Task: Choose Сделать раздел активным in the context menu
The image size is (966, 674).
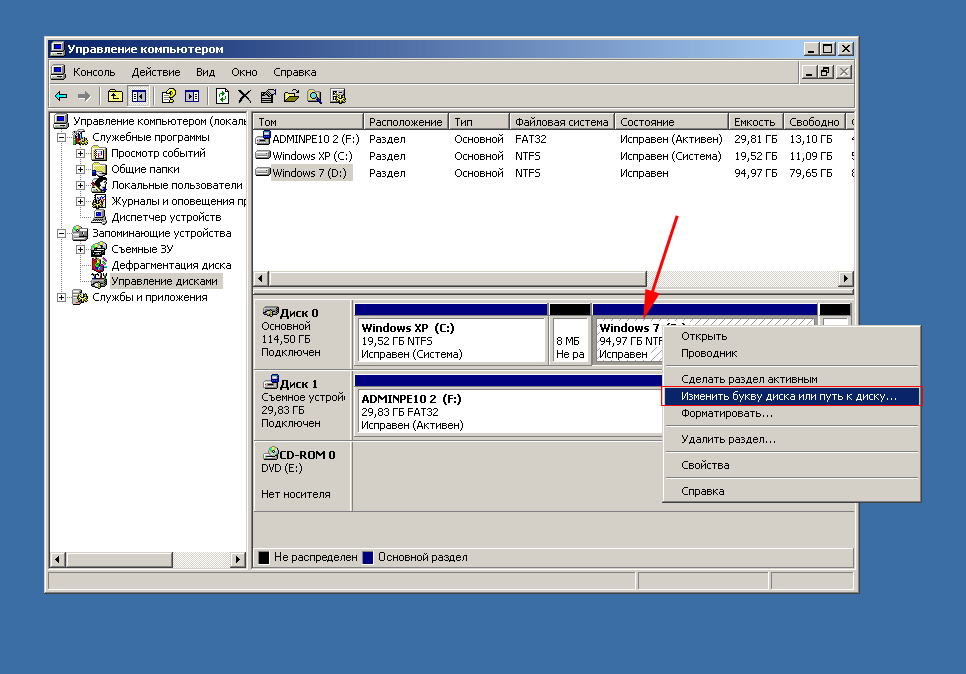Action: pyautogui.click(x=791, y=379)
